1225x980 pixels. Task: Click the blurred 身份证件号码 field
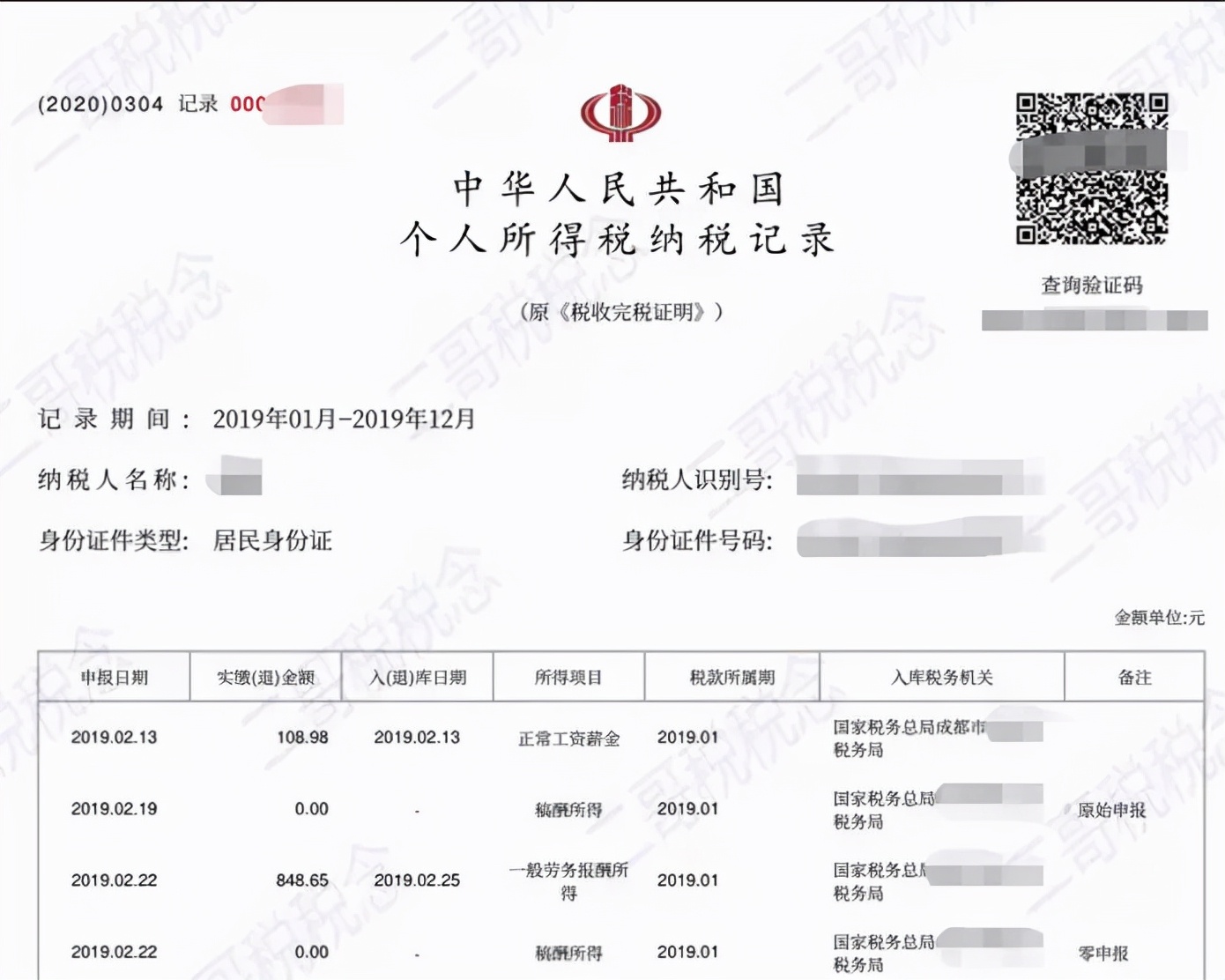[x=917, y=539]
